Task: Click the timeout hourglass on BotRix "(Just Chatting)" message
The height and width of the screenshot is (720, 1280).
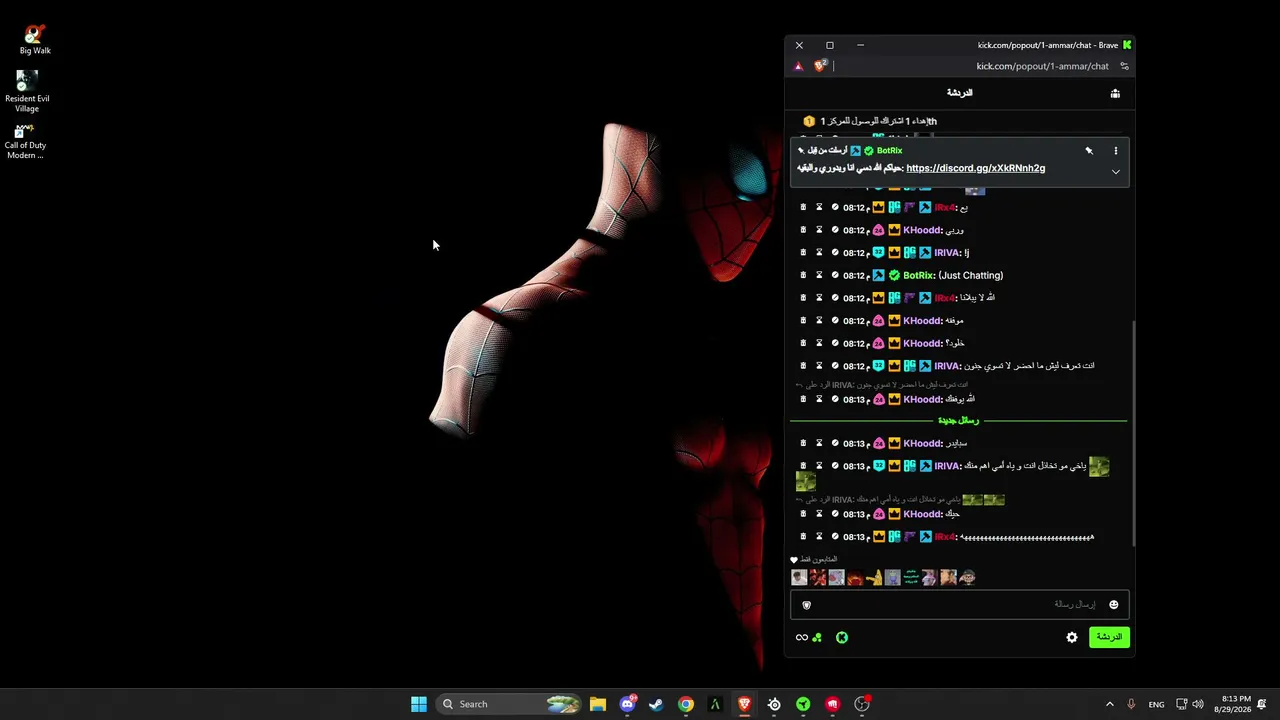Action: pyautogui.click(x=819, y=275)
